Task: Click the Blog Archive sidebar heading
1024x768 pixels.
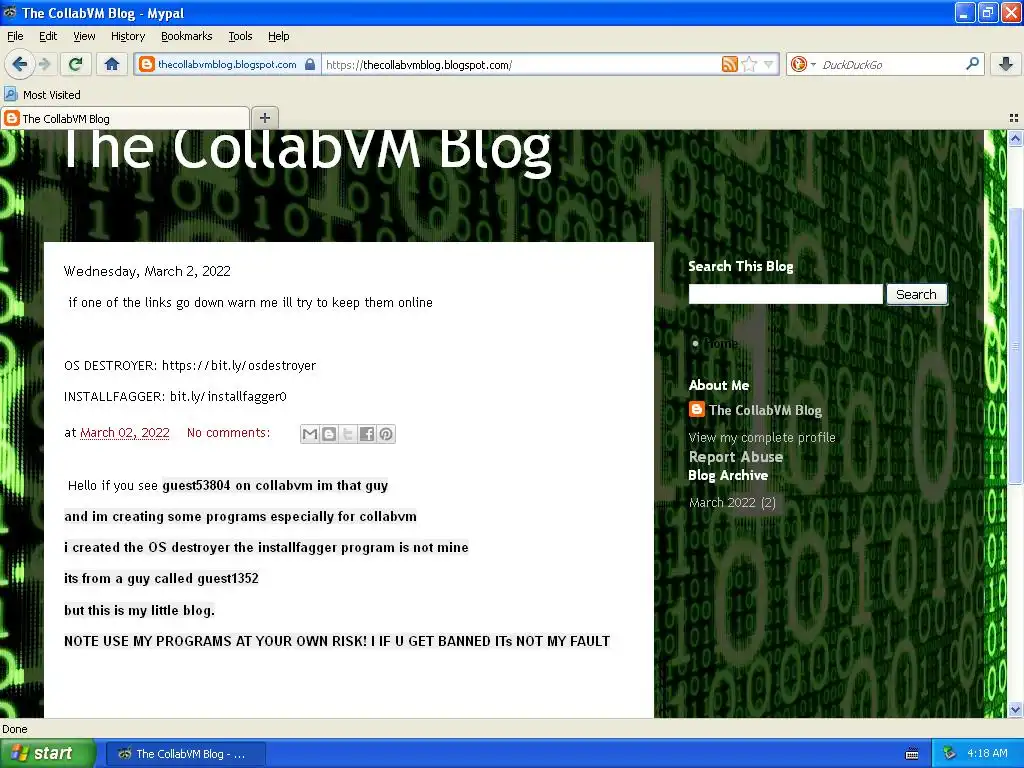Action: (x=728, y=475)
